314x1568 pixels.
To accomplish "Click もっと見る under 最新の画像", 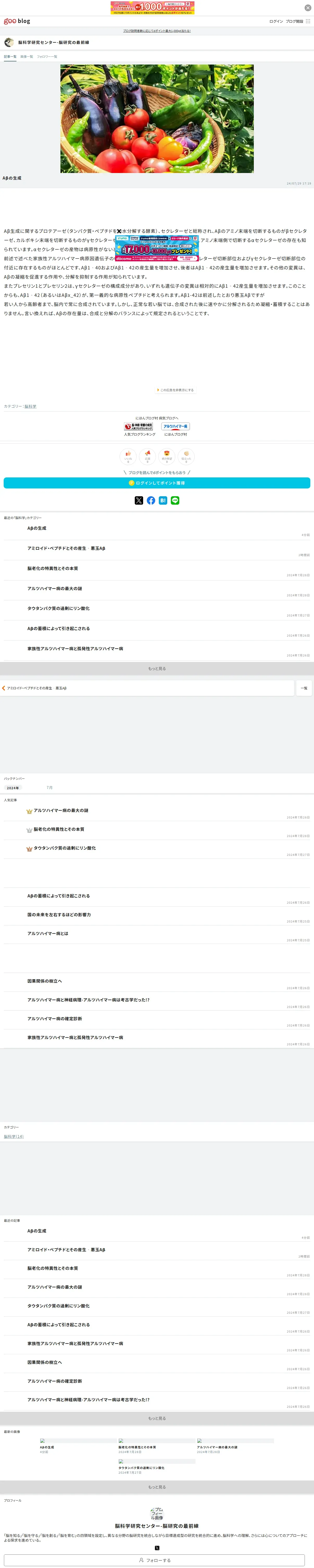I will pos(157,1487).
